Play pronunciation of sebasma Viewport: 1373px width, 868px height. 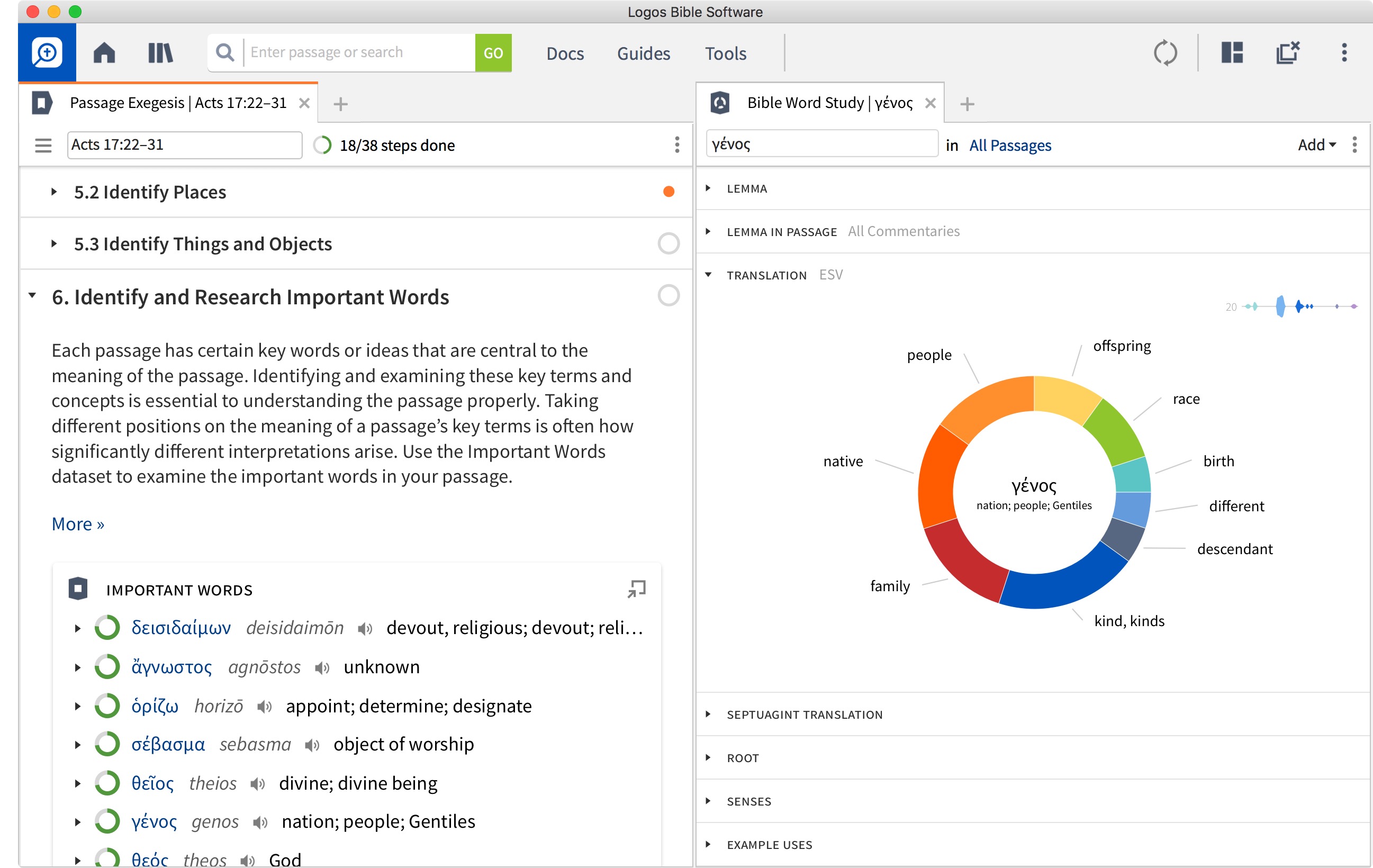(312, 745)
